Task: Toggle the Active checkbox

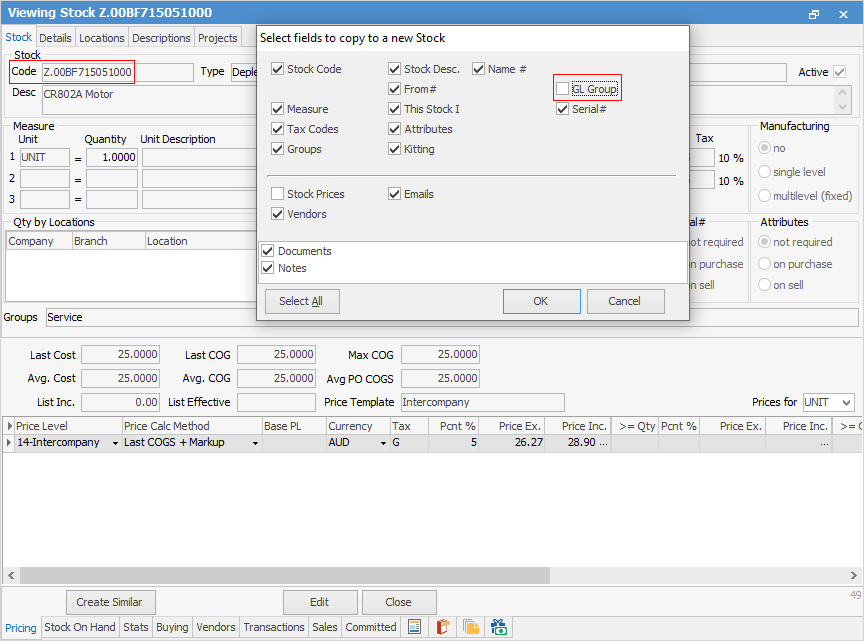Action: [839, 72]
